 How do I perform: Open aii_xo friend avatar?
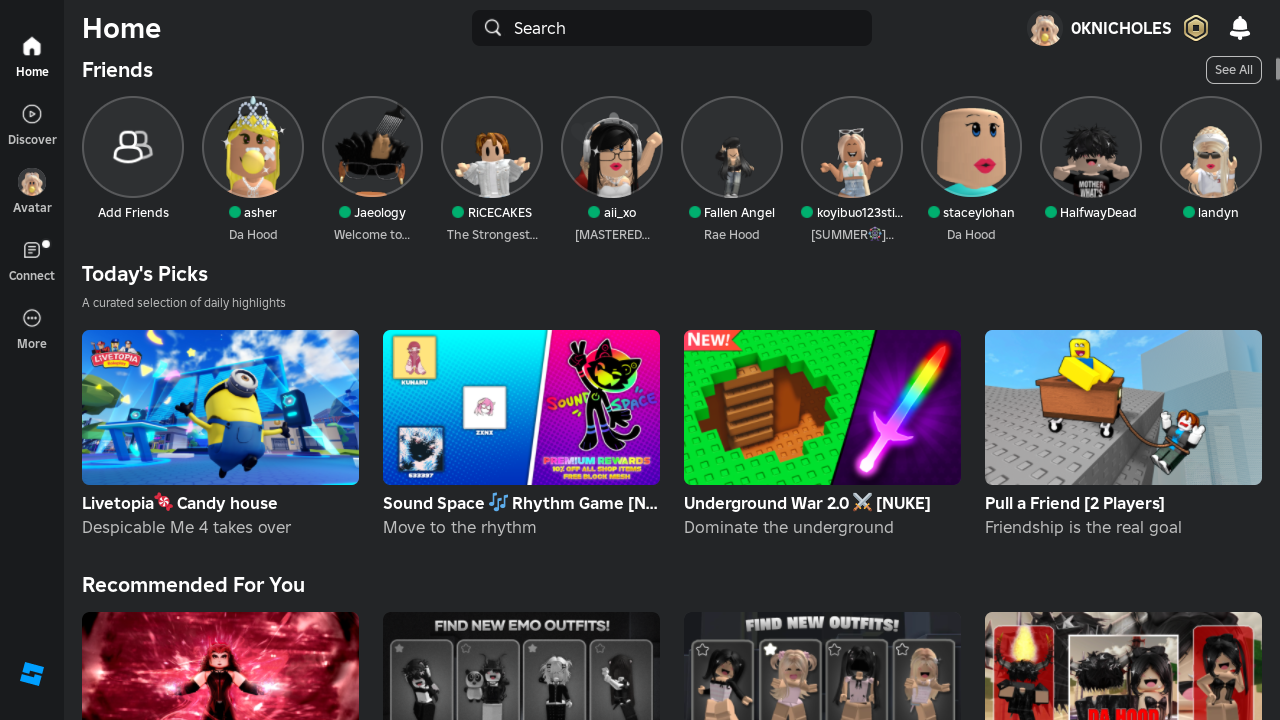point(612,147)
